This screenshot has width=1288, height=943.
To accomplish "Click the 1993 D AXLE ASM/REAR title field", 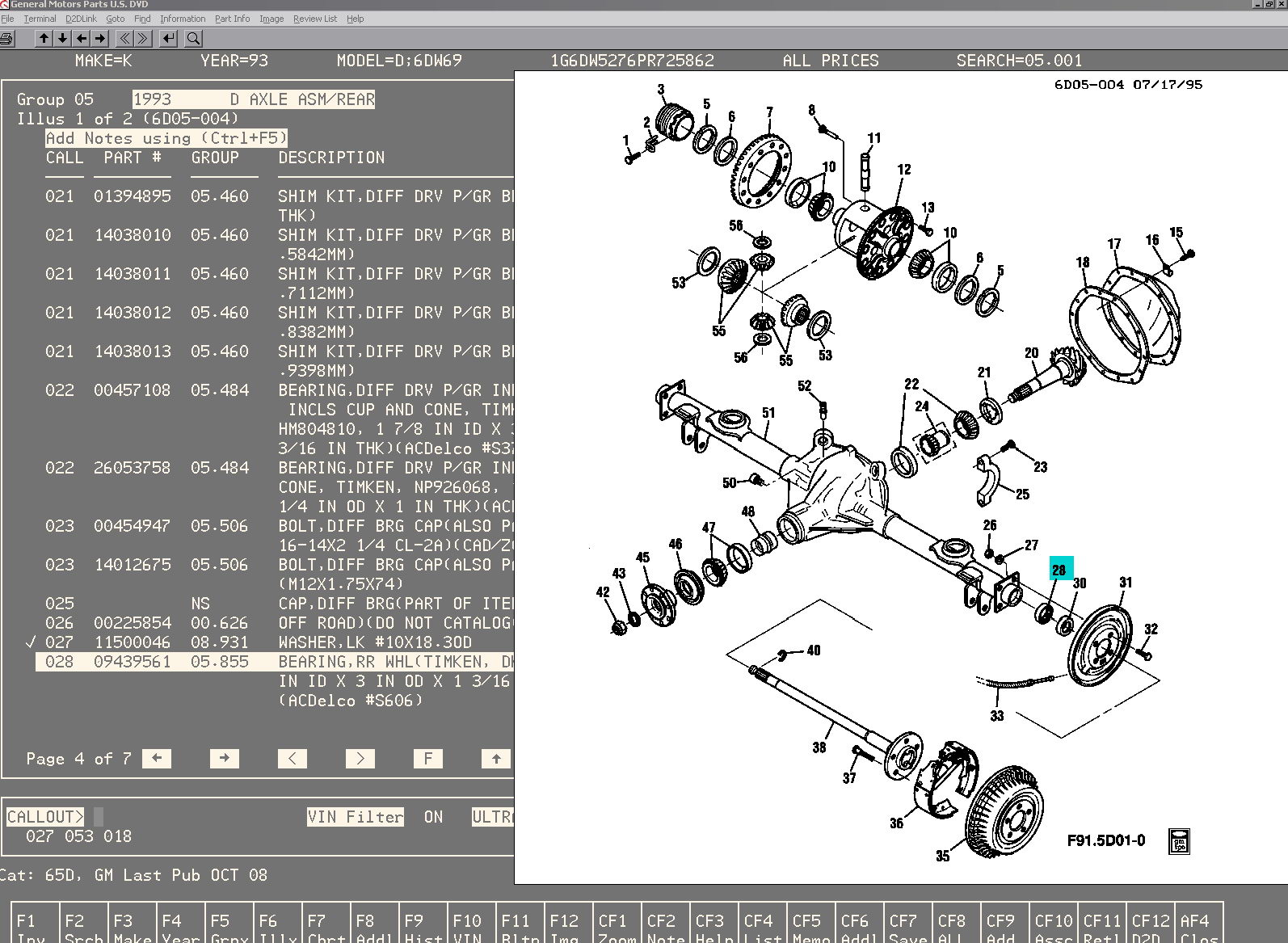I will pyautogui.click(x=254, y=99).
